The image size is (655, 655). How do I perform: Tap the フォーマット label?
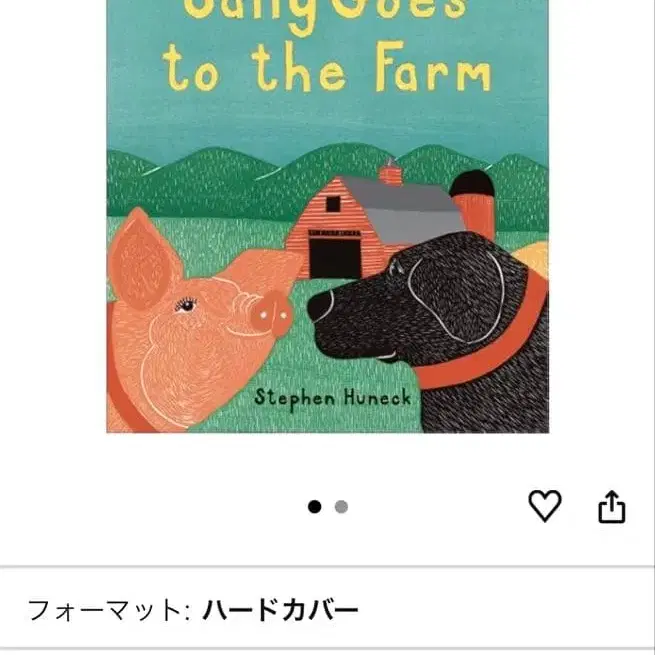coord(109,610)
